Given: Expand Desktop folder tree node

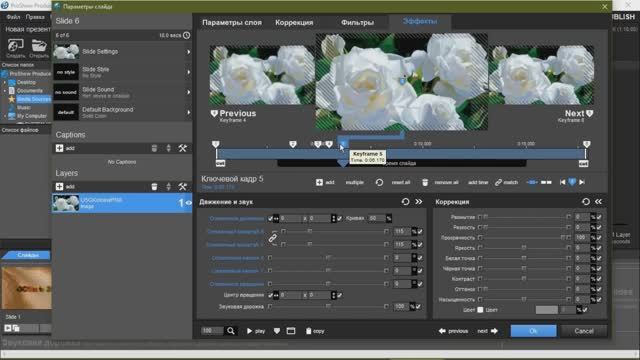Looking at the screenshot, I should click(5, 82).
